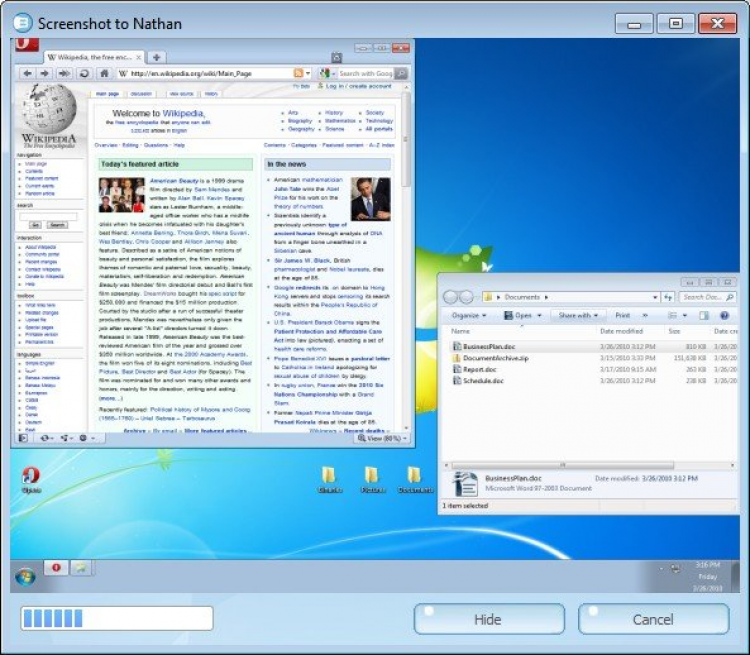The height and width of the screenshot is (655, 750).
Task: Select the Wikipedia, the free enc... tab
Action: (x=94, y=57)
